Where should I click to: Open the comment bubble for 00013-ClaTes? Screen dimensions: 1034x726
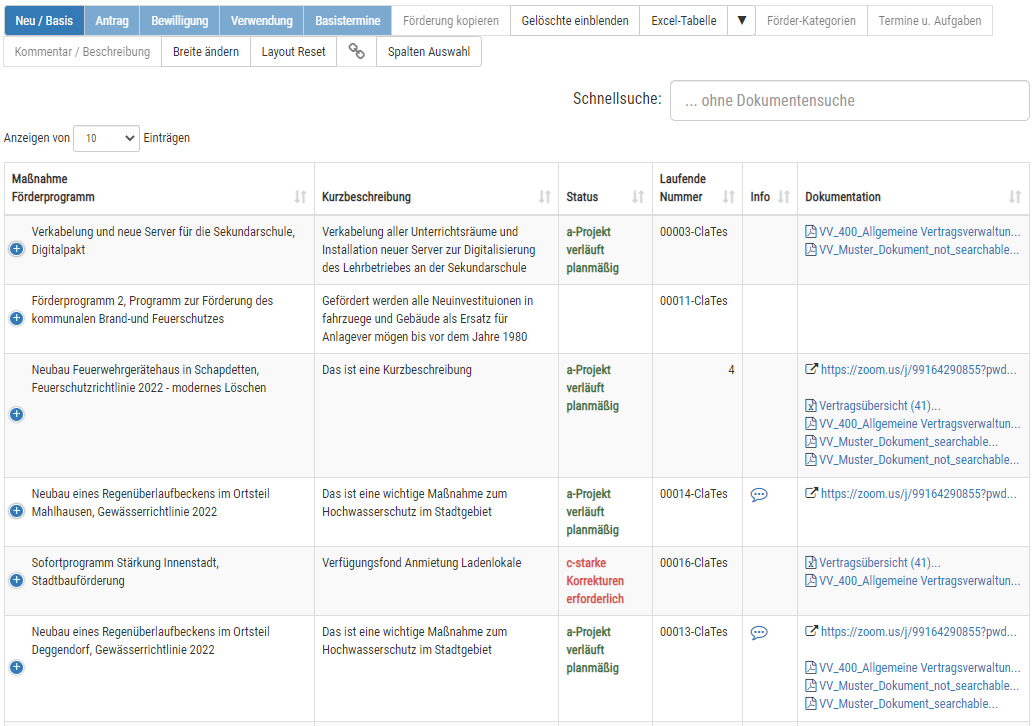pos(759,632)
